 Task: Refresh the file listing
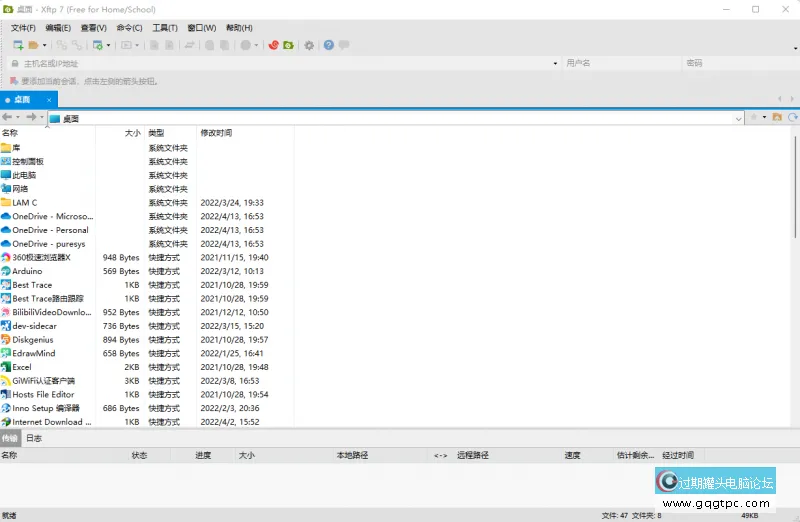tap(792, 117)
